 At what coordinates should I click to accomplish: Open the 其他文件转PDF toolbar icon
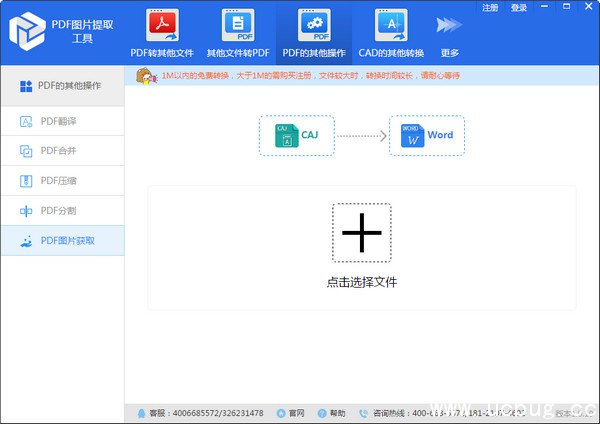238,25
